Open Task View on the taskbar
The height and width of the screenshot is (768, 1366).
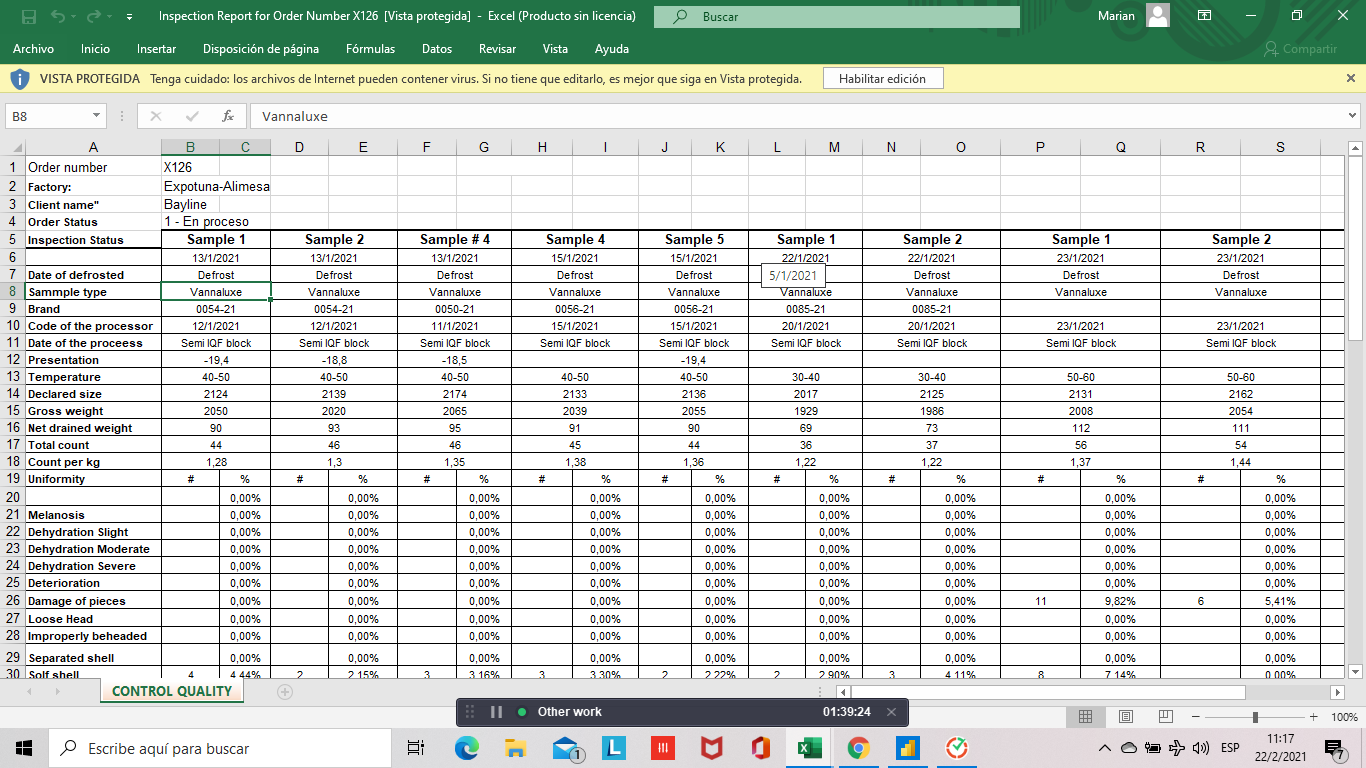[416, 748]
